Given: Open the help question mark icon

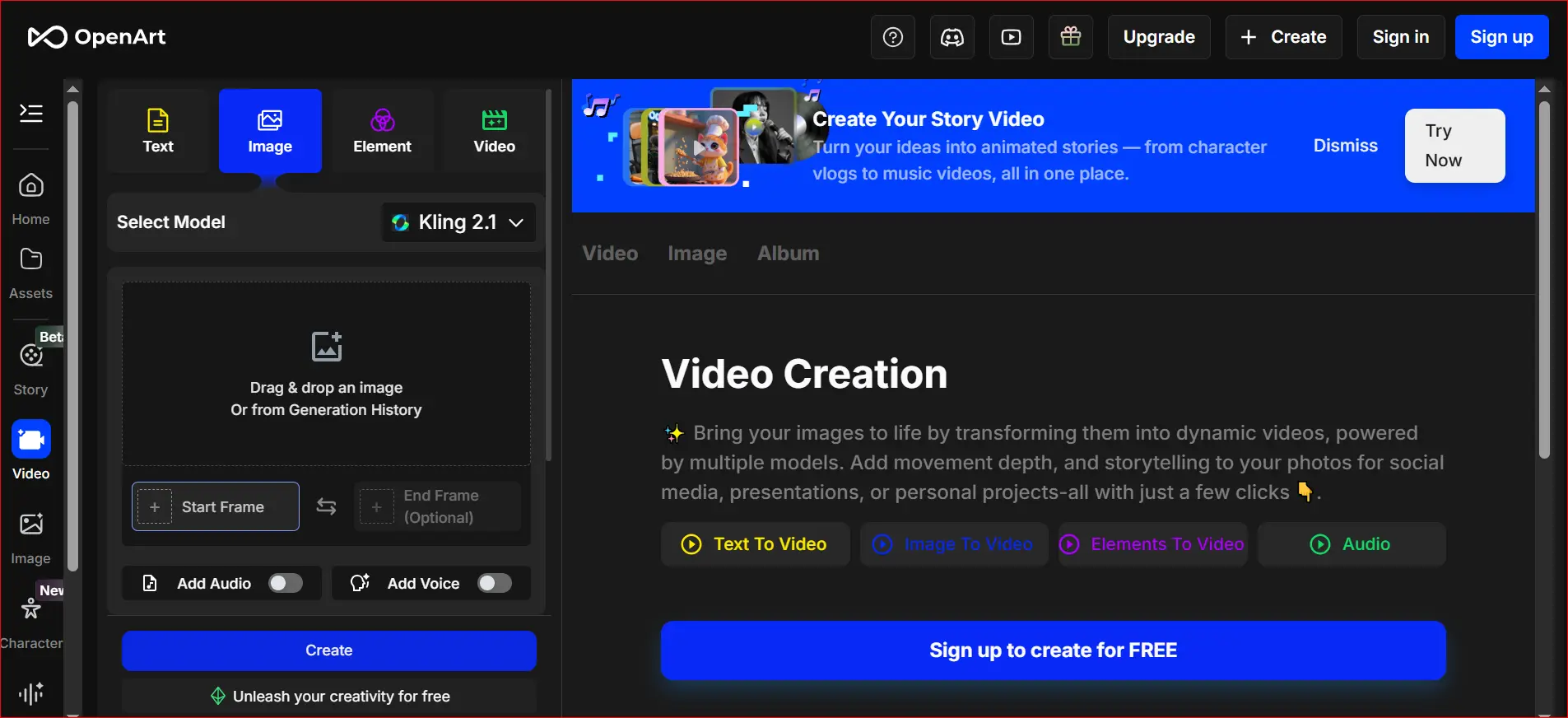Looking at the screenshot, I should [x=893, y=37].
